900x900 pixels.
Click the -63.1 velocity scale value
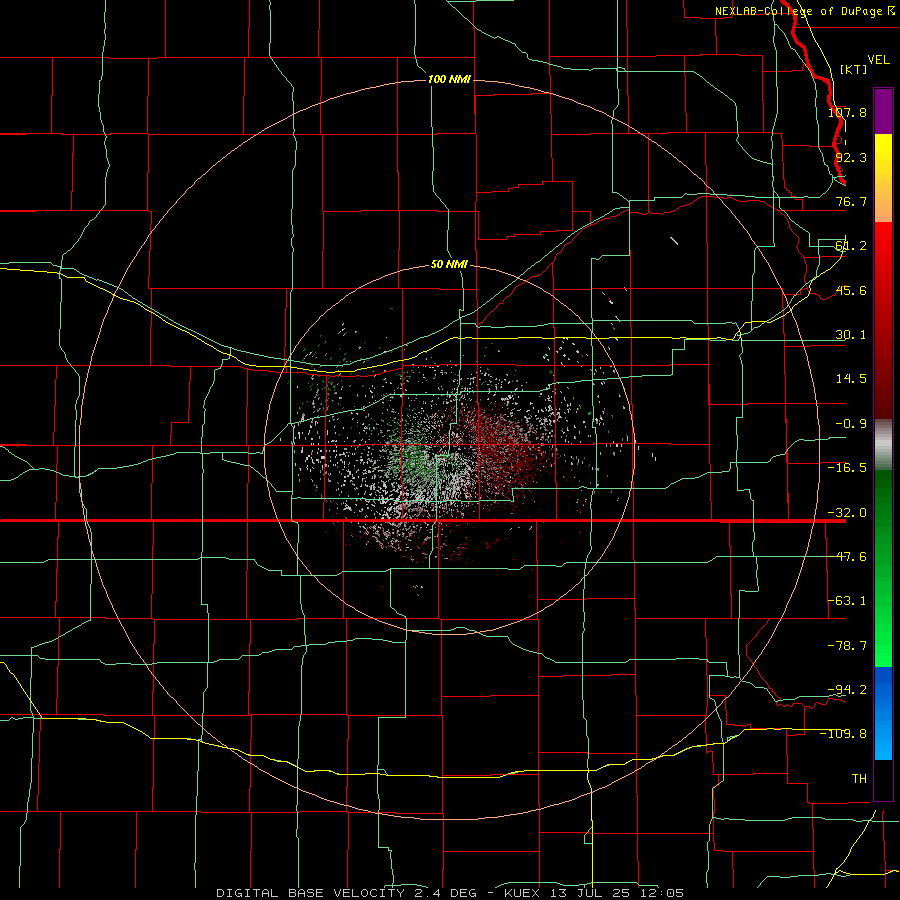click(x=847, y=601)
